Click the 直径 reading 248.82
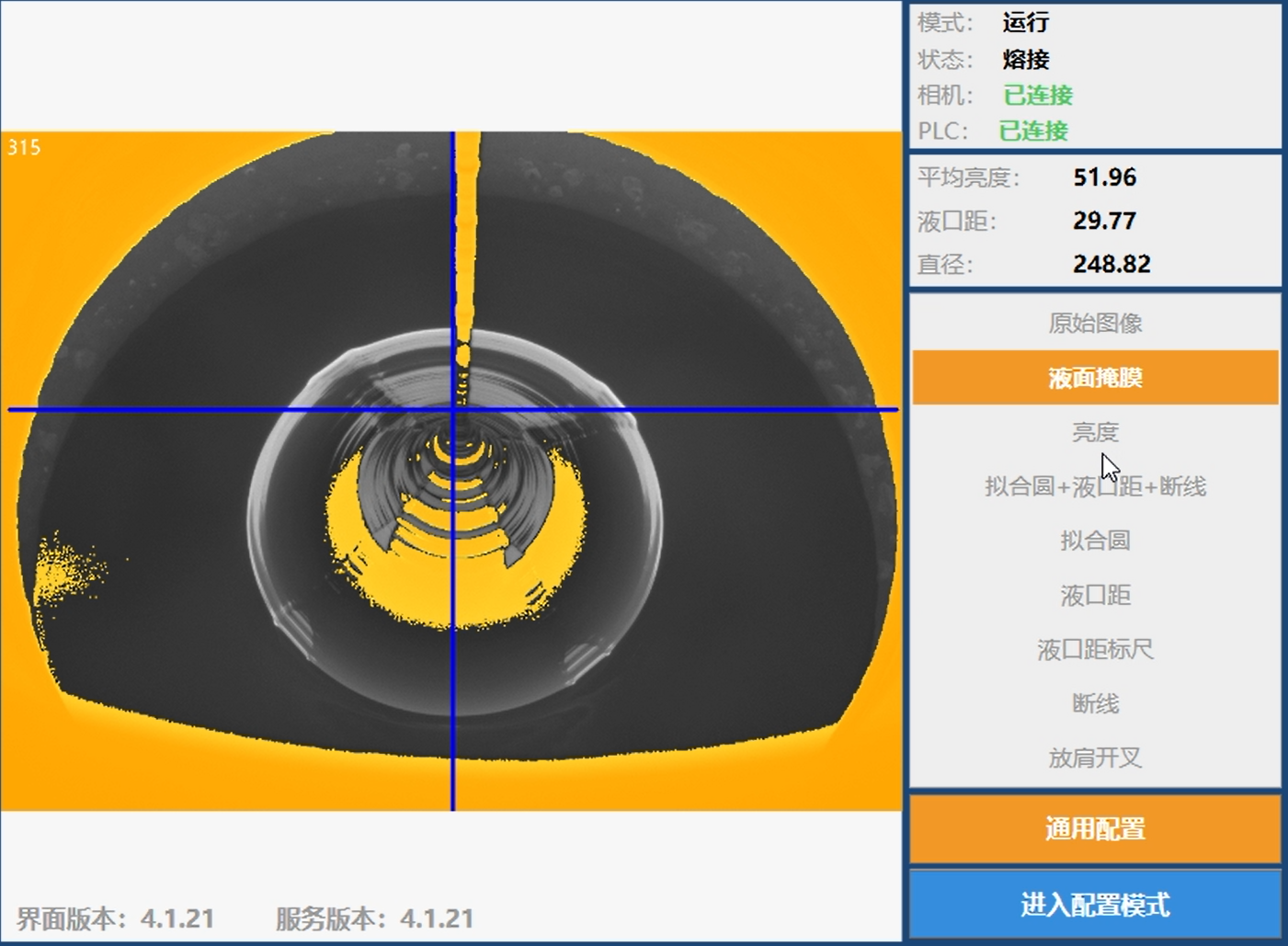The image size is (1288, 946). [x=1111, y=265]
